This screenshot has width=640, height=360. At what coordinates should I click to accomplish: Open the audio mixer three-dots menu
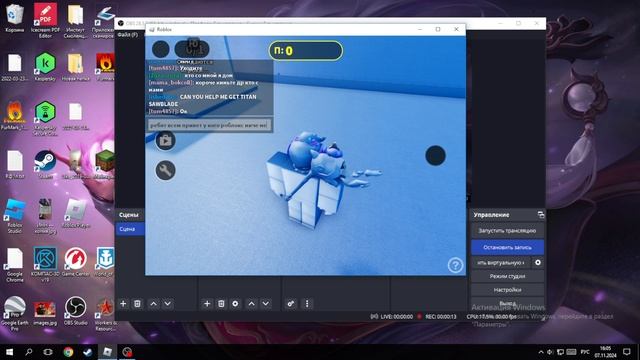(x=307, y=304)
